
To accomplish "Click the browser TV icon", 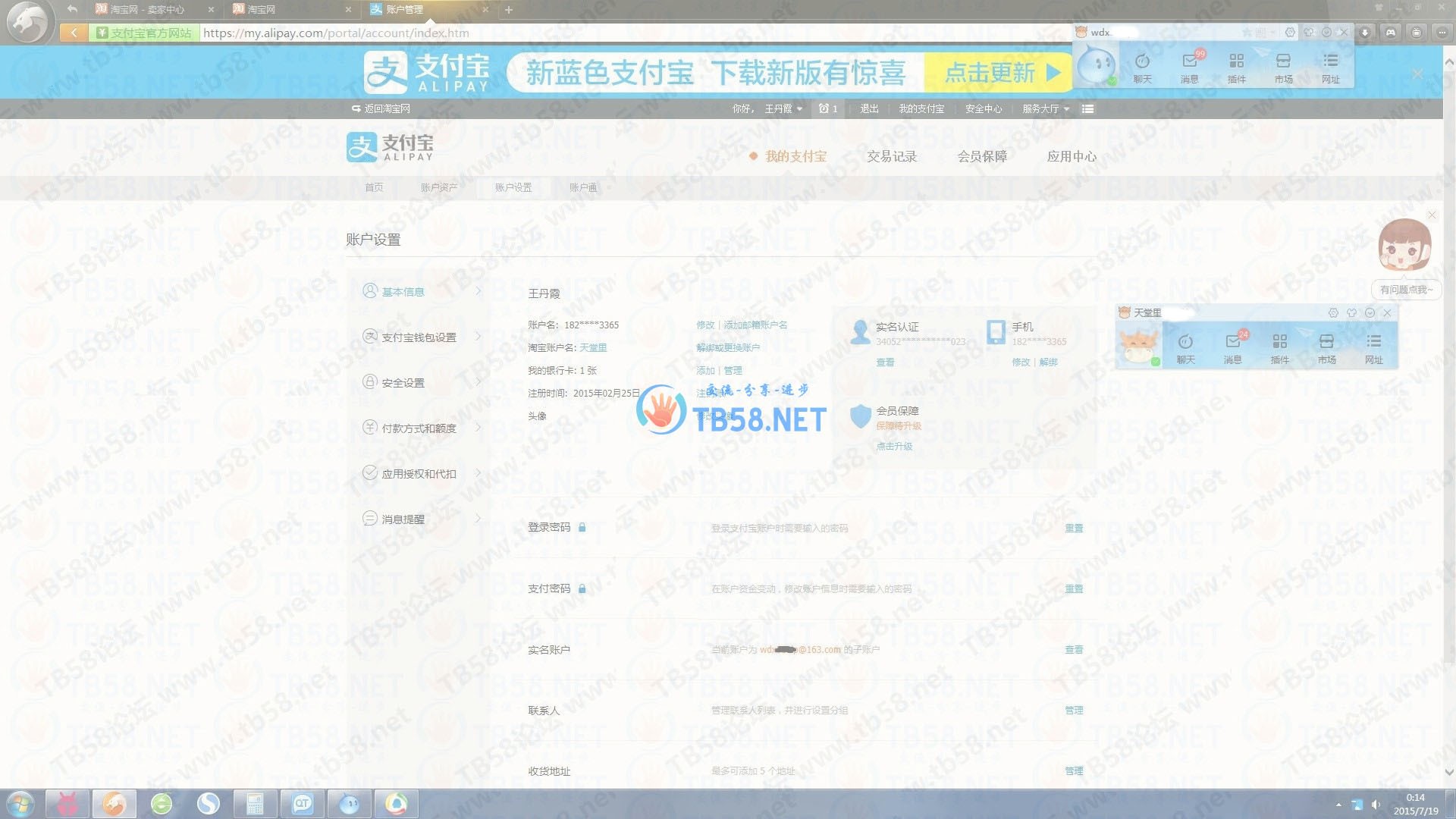I will click(1417, 33).
